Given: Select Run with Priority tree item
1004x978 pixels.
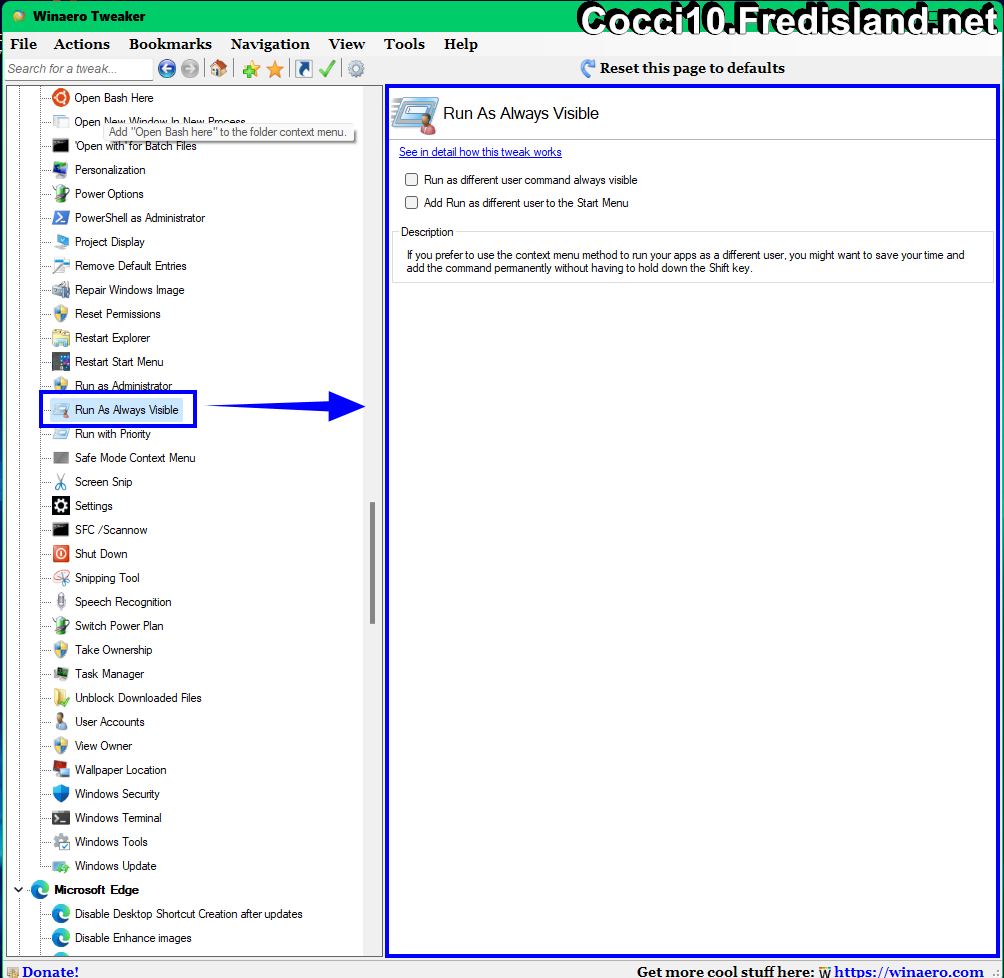Looking at the screenshot, I should coord(113,434).
